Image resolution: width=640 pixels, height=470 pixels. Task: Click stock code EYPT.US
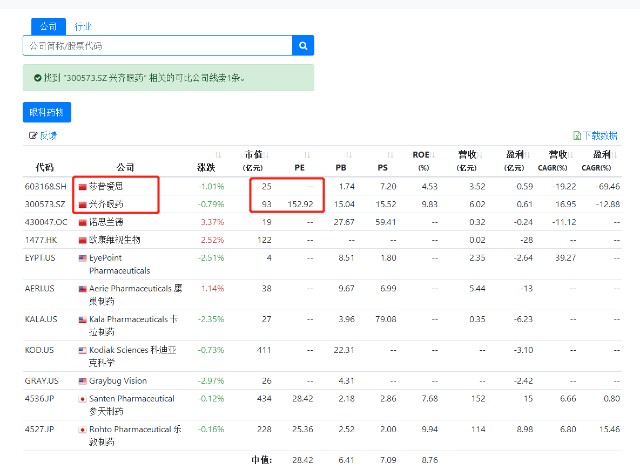tap(40, 258)
